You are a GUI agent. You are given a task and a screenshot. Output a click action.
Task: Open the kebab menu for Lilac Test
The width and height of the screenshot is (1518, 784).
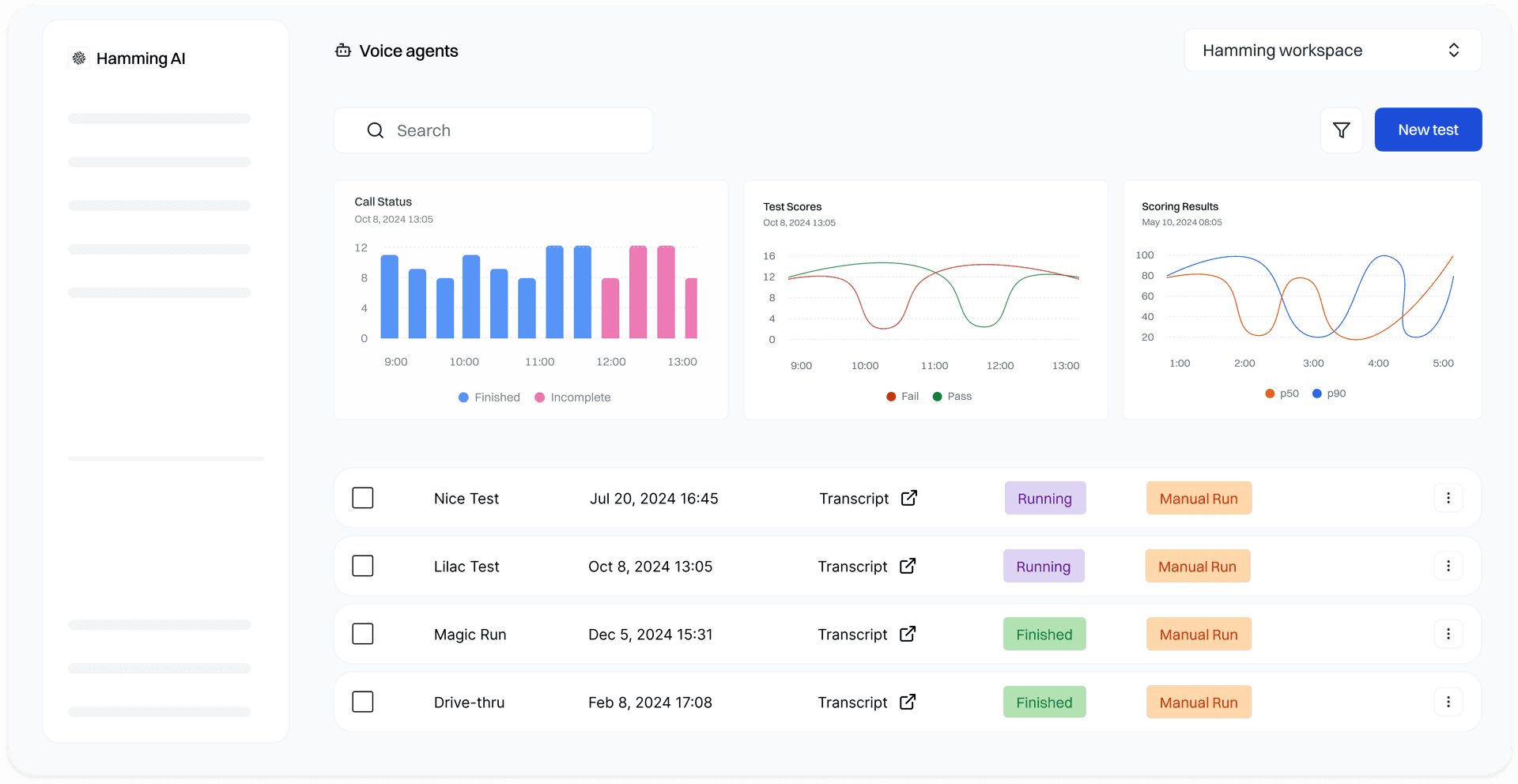point(1448,566)
